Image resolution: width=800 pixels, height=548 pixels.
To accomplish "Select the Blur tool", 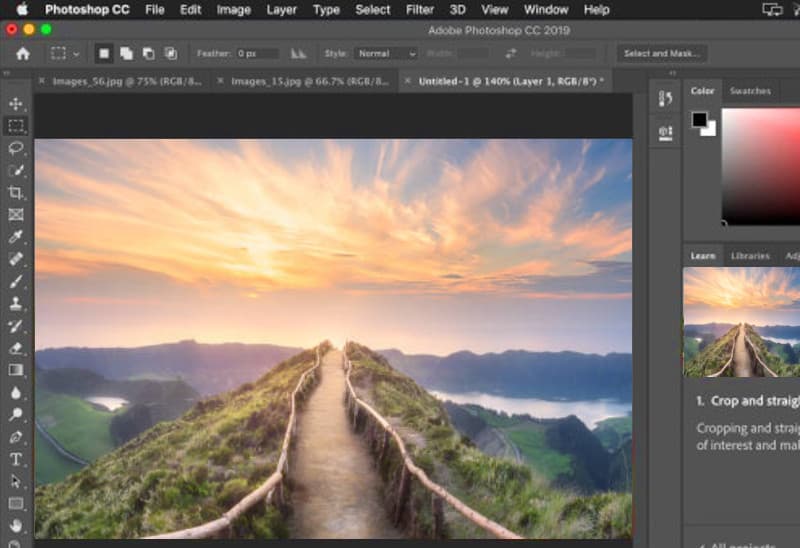I will pos(16,392).
